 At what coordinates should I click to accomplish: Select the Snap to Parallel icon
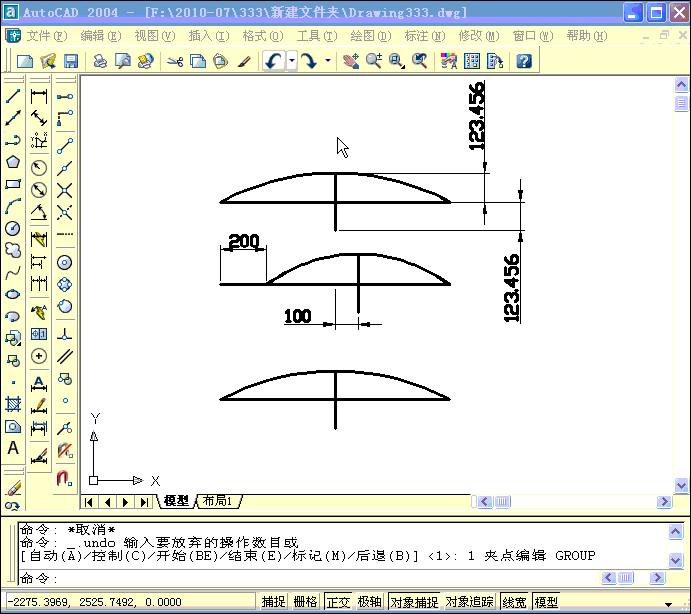click(65, 356)
